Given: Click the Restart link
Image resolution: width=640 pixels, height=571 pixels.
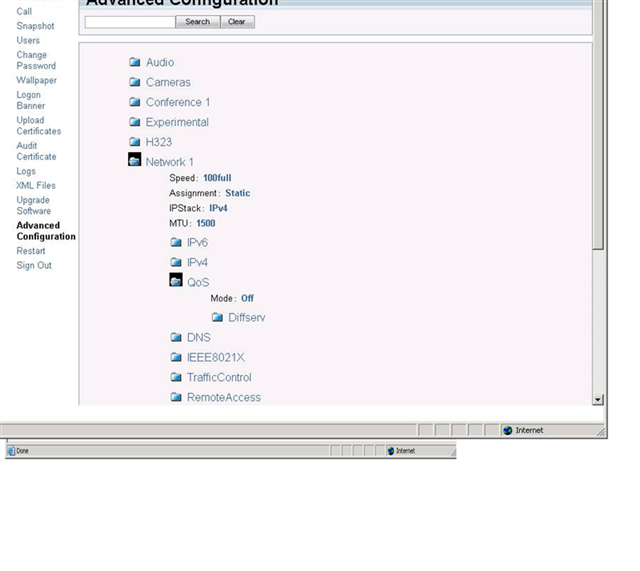Looking at the screenshot, I should coord(31,251).
